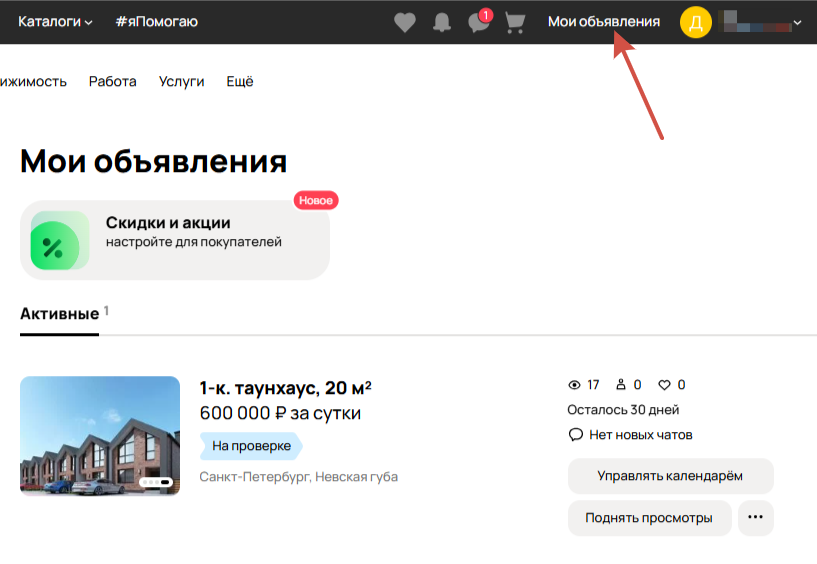Expand the Каталоги dropdown menu
817x564 pixels.
55,22
